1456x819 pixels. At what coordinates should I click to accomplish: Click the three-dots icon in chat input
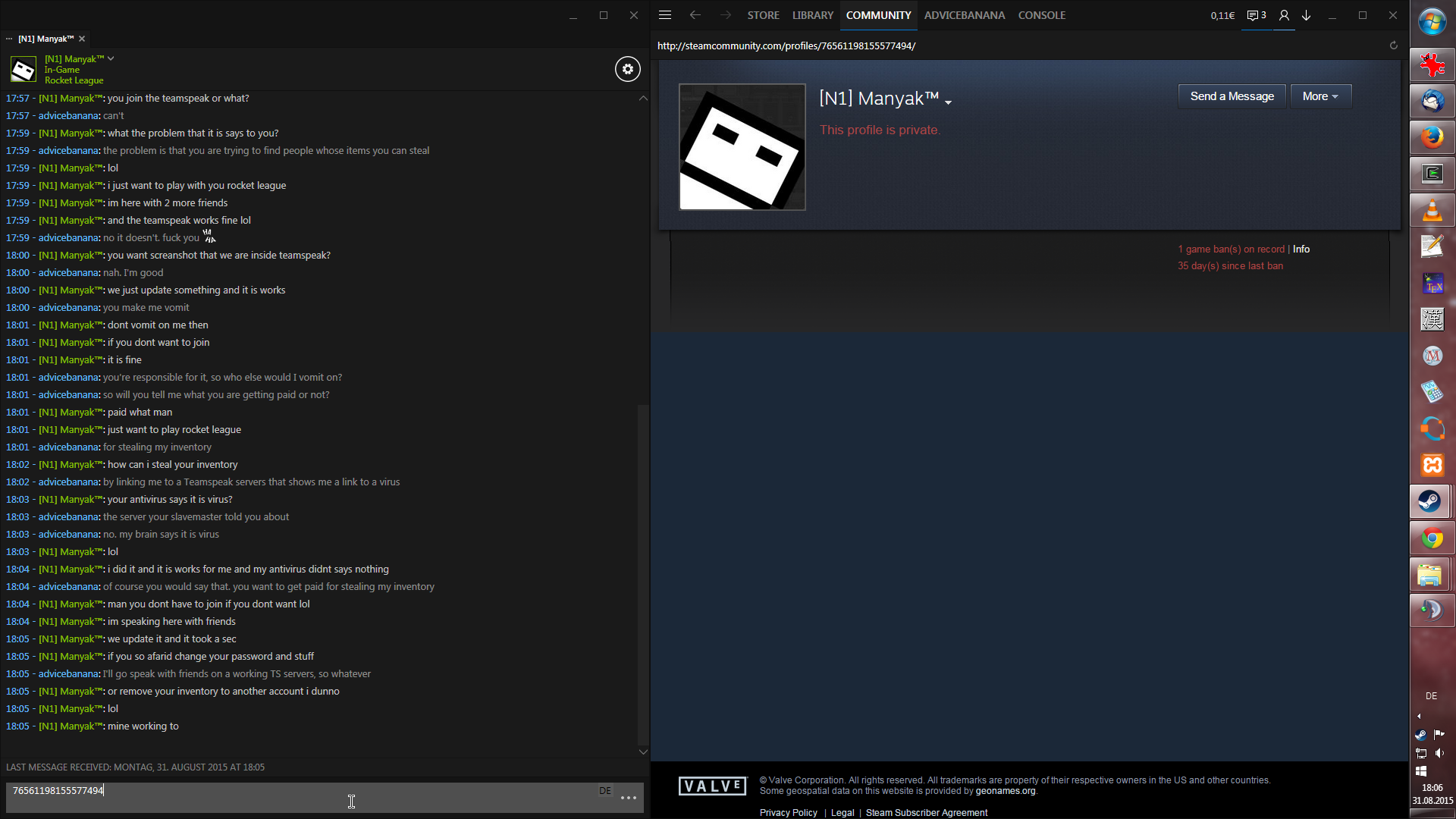[x=629, y=798]
